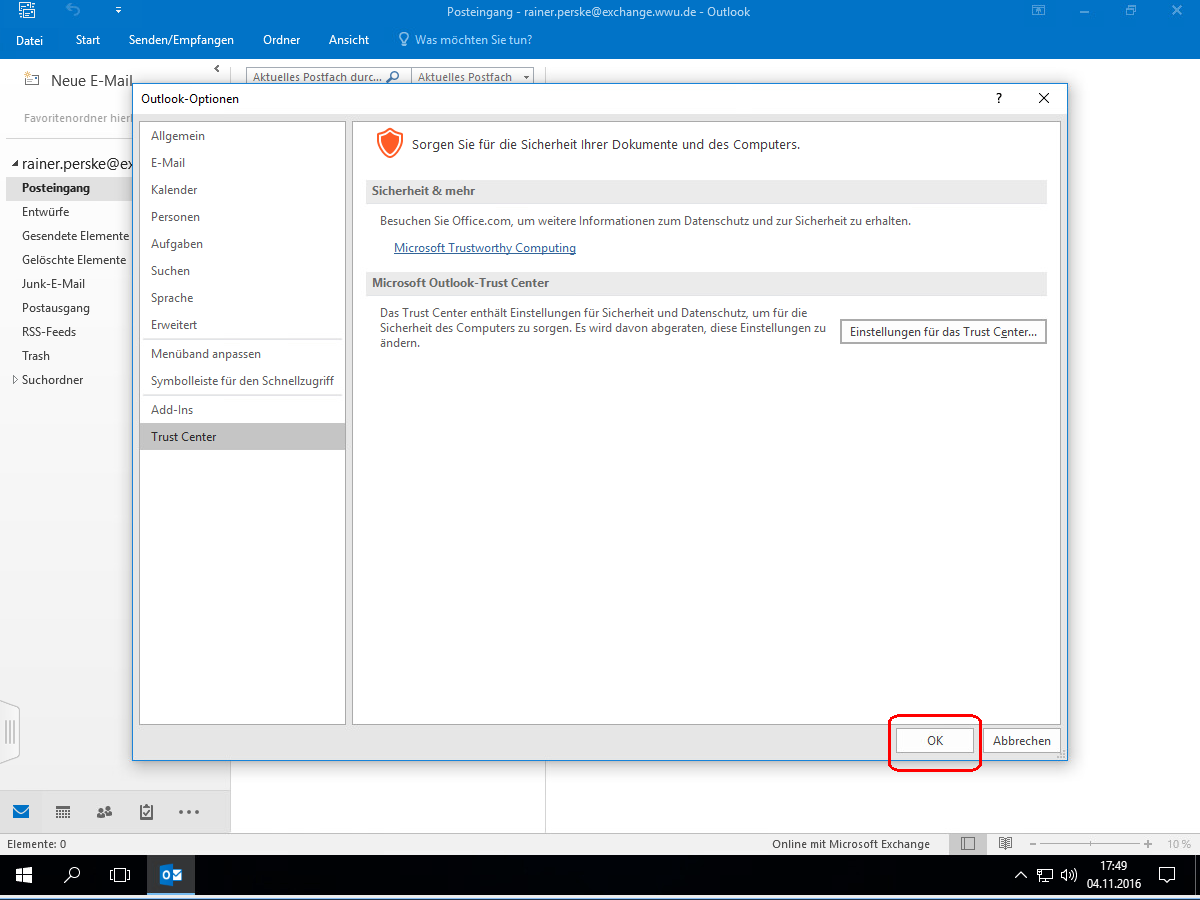Open the Mail view icon in navigation bar
The image size is (1200, 900).
coord(21,812)
